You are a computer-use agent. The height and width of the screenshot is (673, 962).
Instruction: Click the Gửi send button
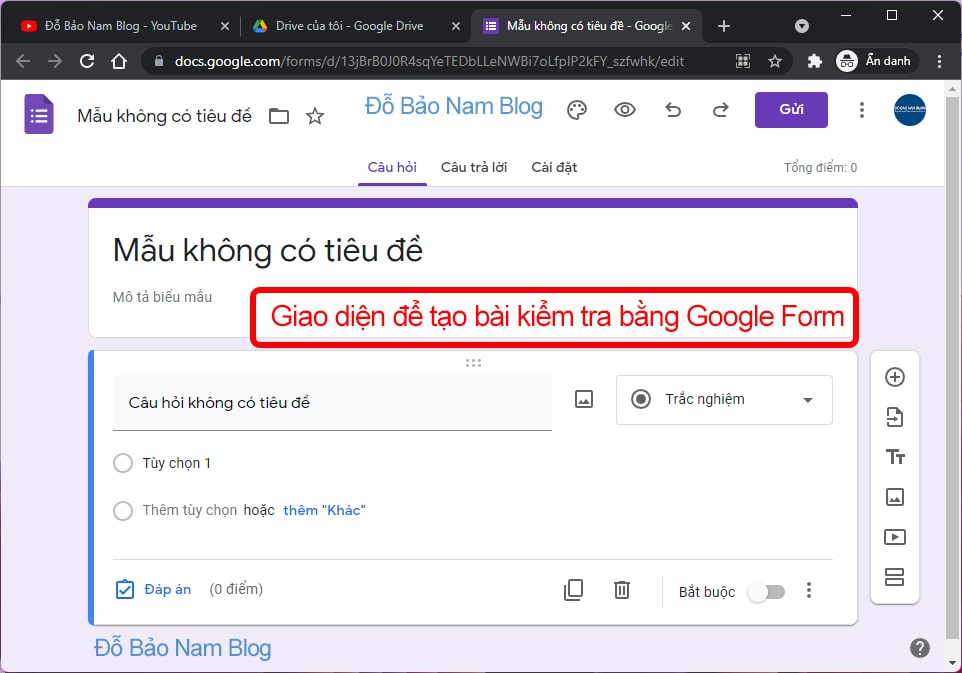(791, 110)
